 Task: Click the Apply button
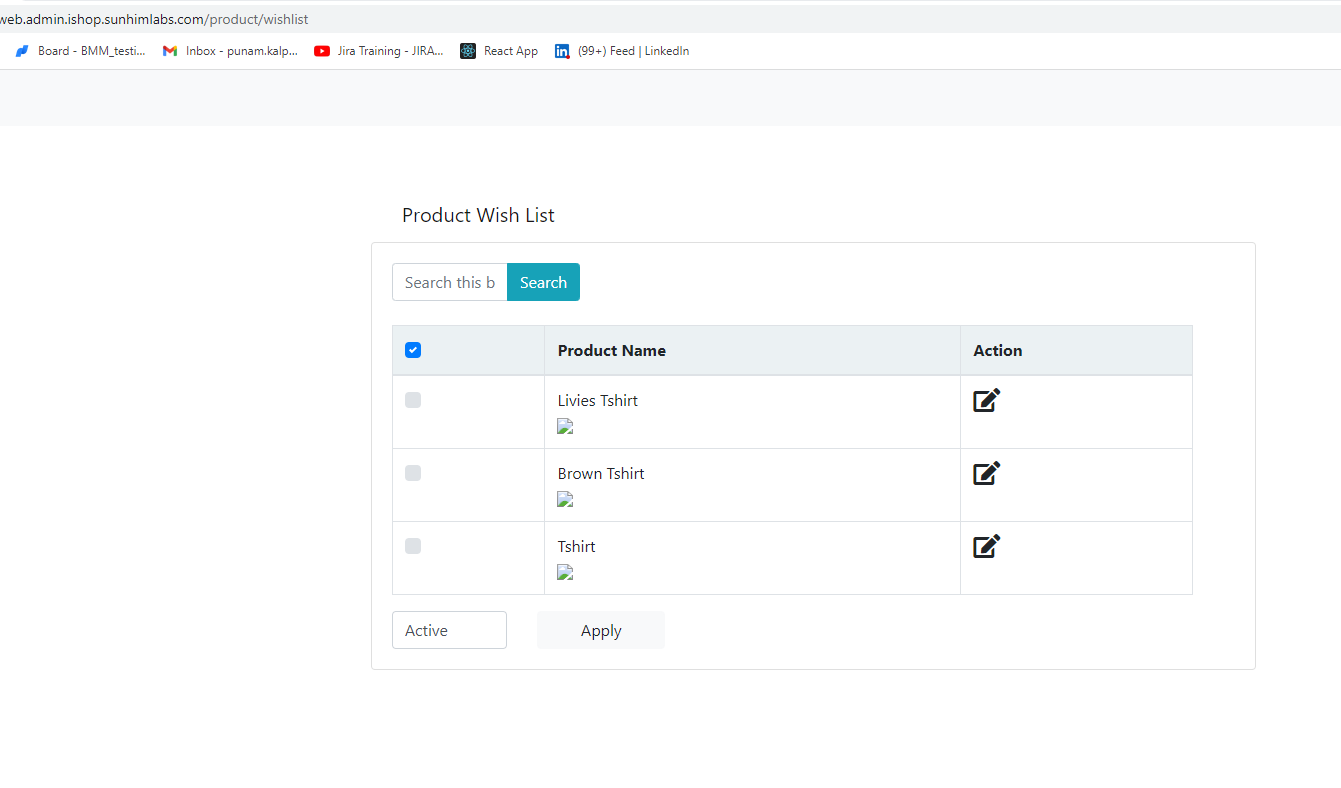pyautogui.click(x=601, y=630)
